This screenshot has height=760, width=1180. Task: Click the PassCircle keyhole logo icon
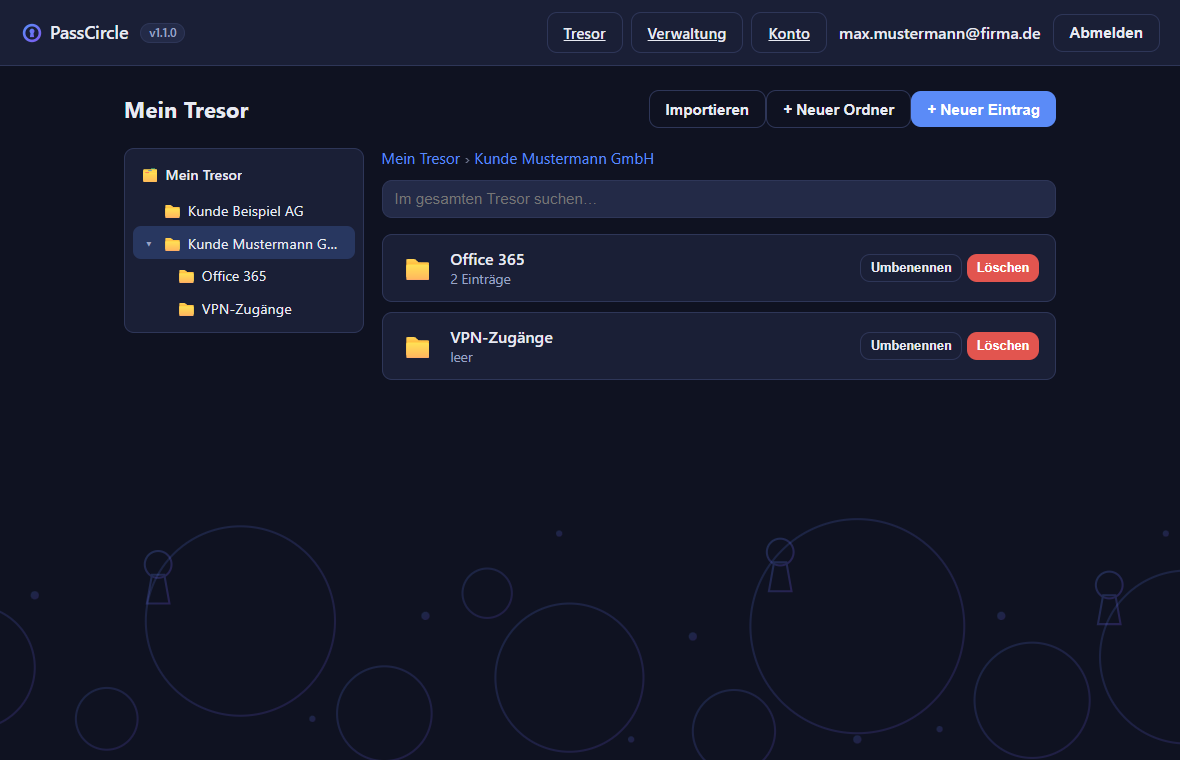coord(32,33)
